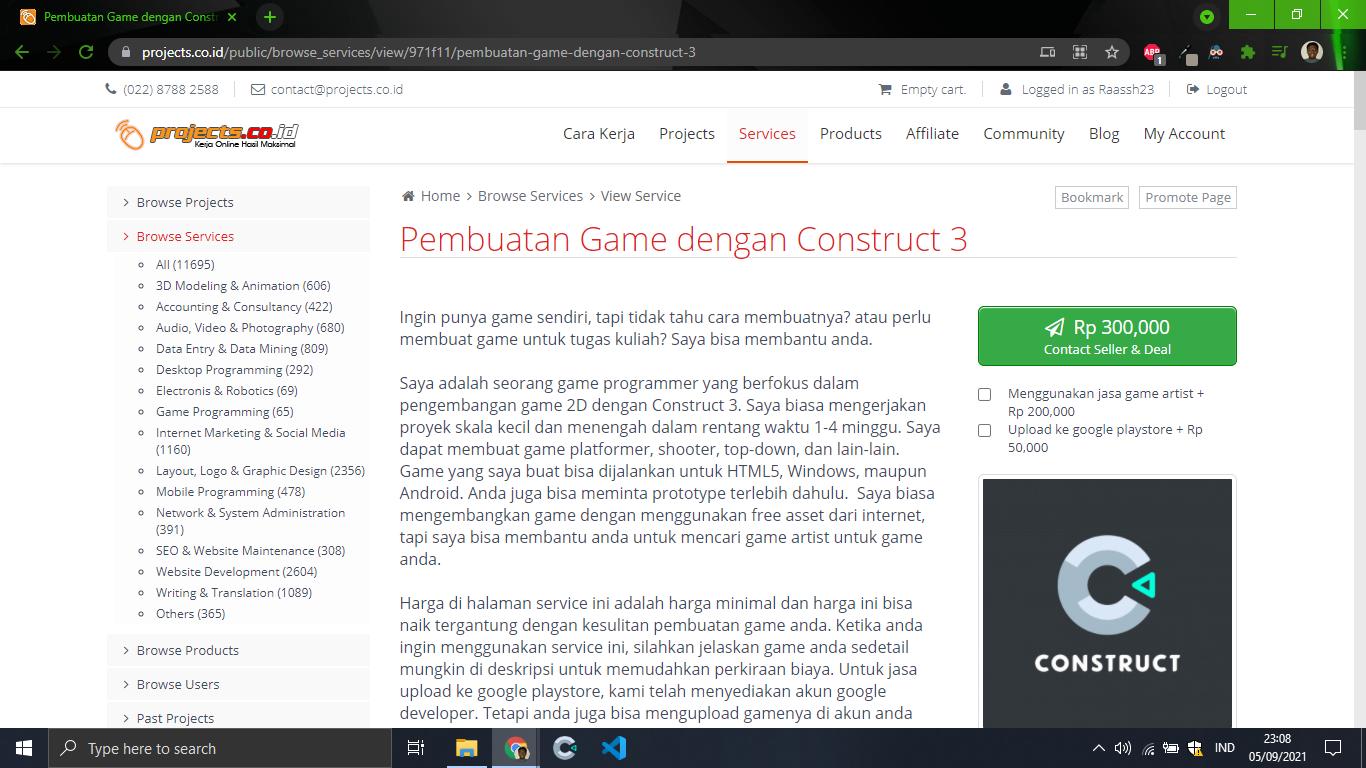This screenshot has height=768, width=1366.
Task: Switch to Construct app in the taskbar
Action: [x=565, y=748]
